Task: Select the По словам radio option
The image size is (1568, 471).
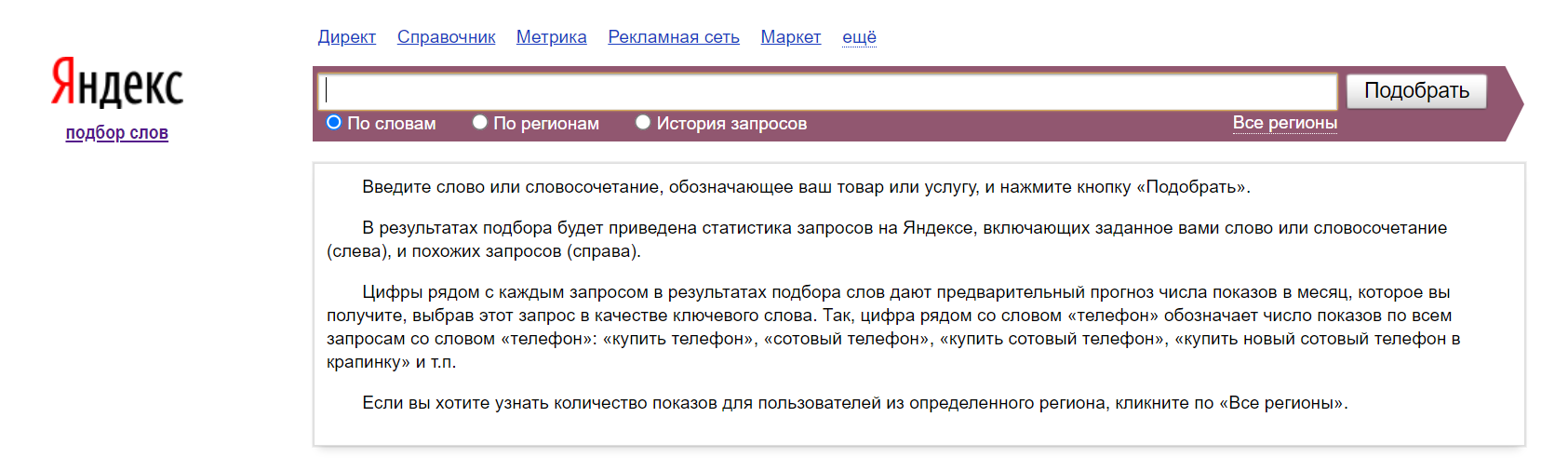Action: point(334,122)
